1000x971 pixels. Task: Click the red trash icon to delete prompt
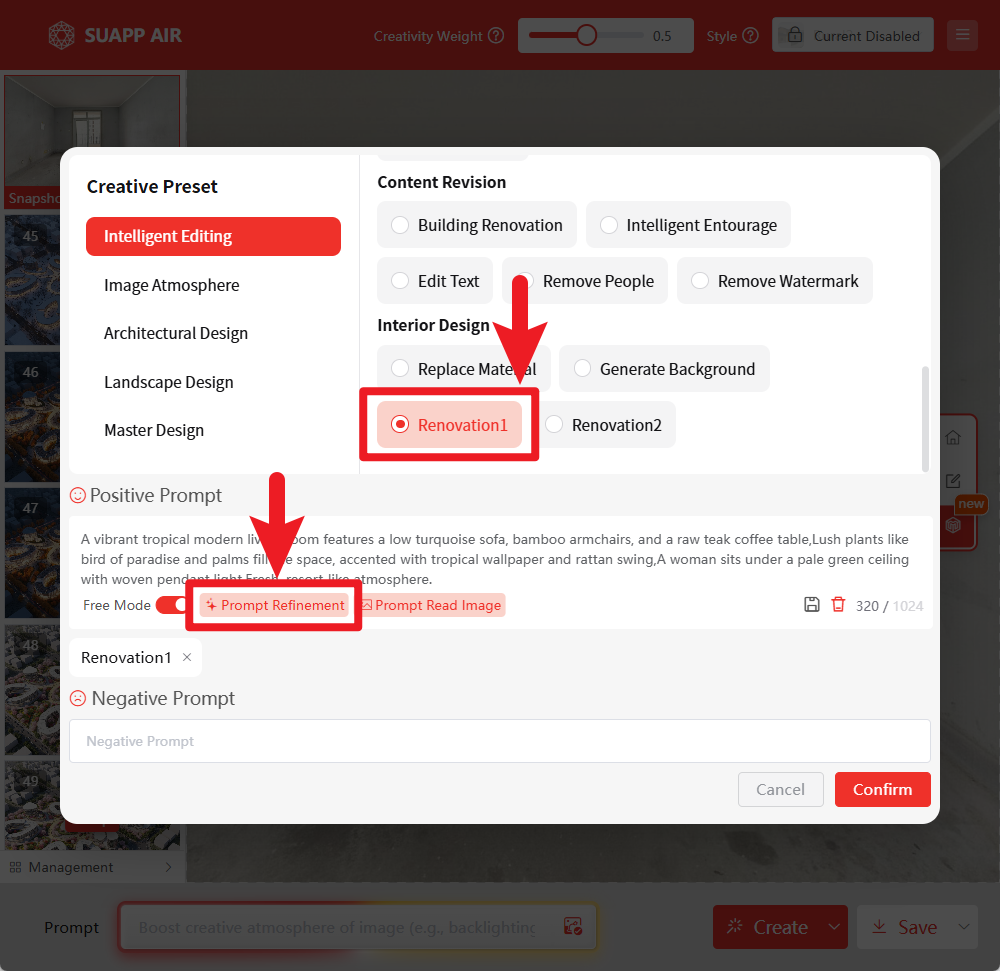click(x=838, y=605)
